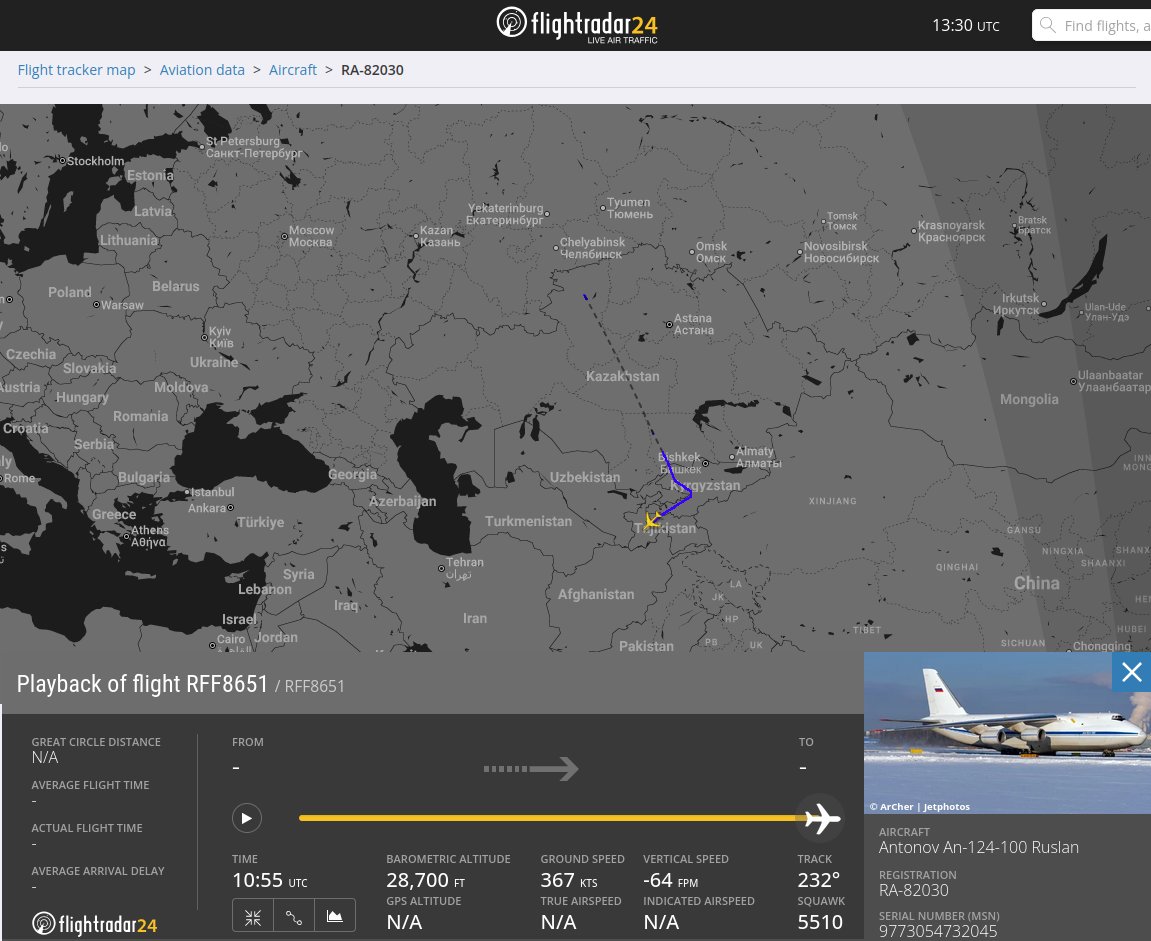This screenshot has height=941, width=1151.
Task: Open the Aviation data breadcrumb link
Action: pyautogui.click(x=202, y=70)
